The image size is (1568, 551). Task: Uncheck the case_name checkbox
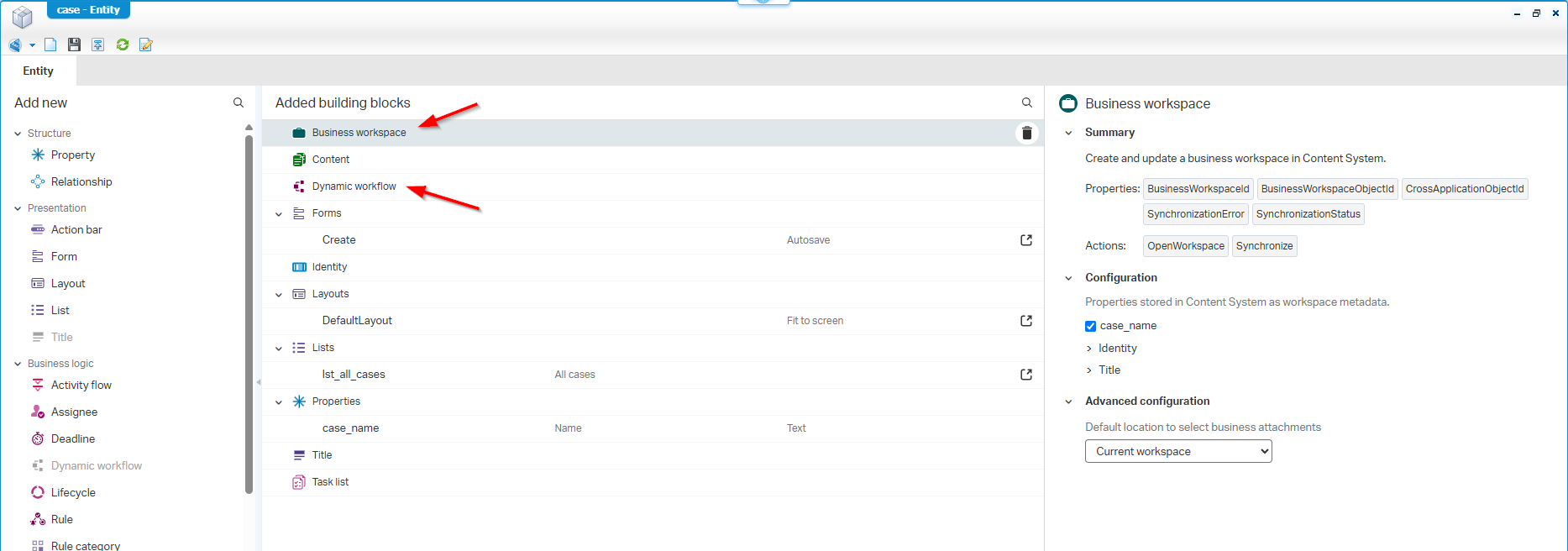1090,326
